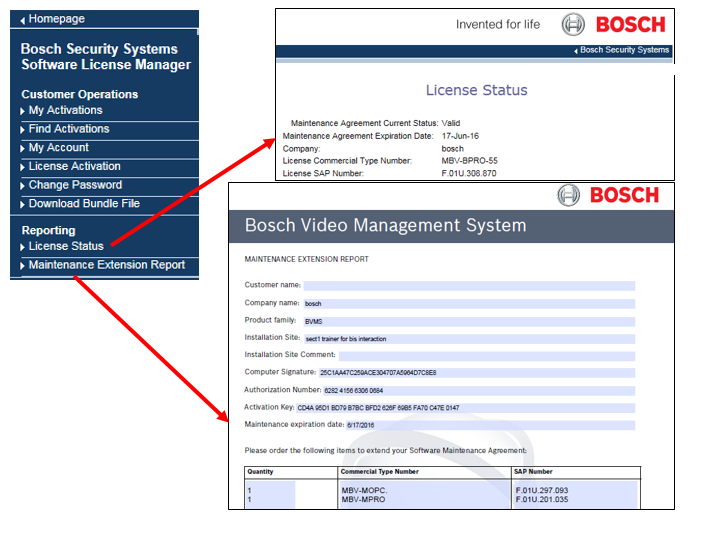Open License Activation page
705x535 pixels.
74,166
